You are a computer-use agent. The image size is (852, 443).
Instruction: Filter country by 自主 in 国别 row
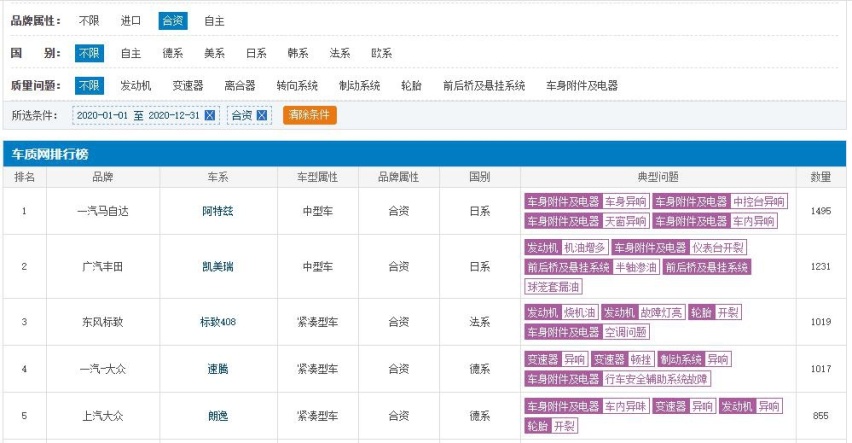click(x=131, y=53)
